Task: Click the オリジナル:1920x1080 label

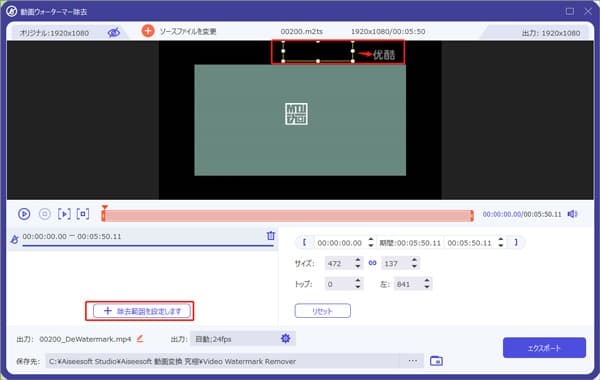Action: pos(54,33)
